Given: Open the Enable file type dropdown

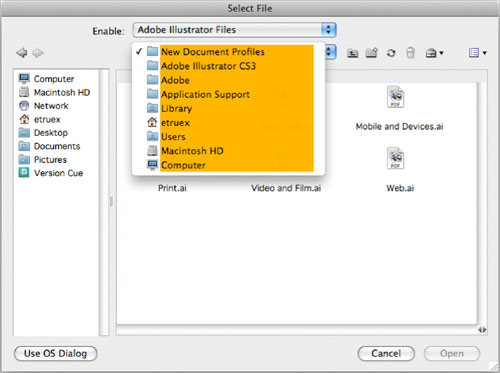Looking at the screenshot, I should pos(234,30).
